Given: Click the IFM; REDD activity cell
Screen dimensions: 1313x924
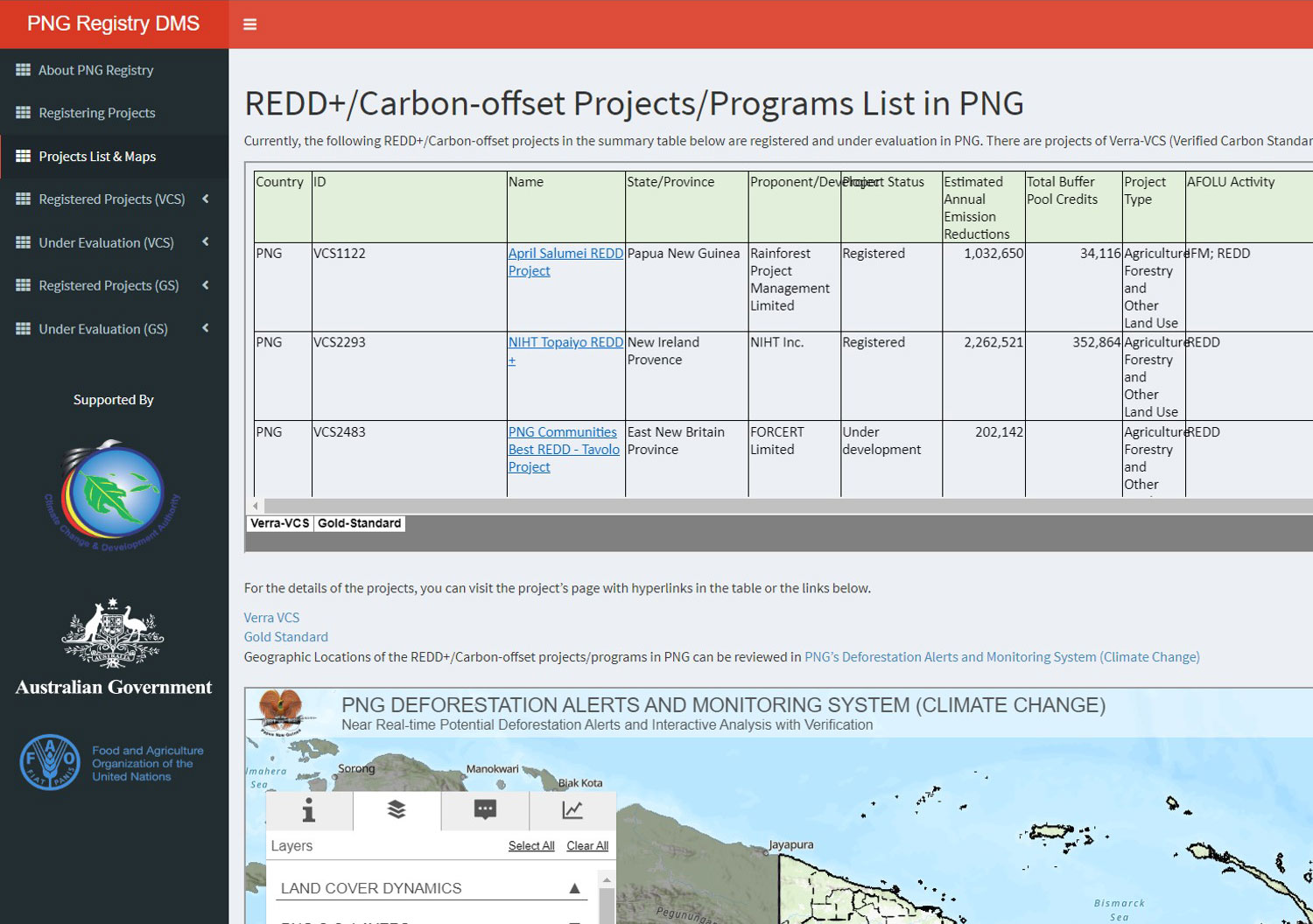Looking at the screenshot, I should [x=1249, y=287].
